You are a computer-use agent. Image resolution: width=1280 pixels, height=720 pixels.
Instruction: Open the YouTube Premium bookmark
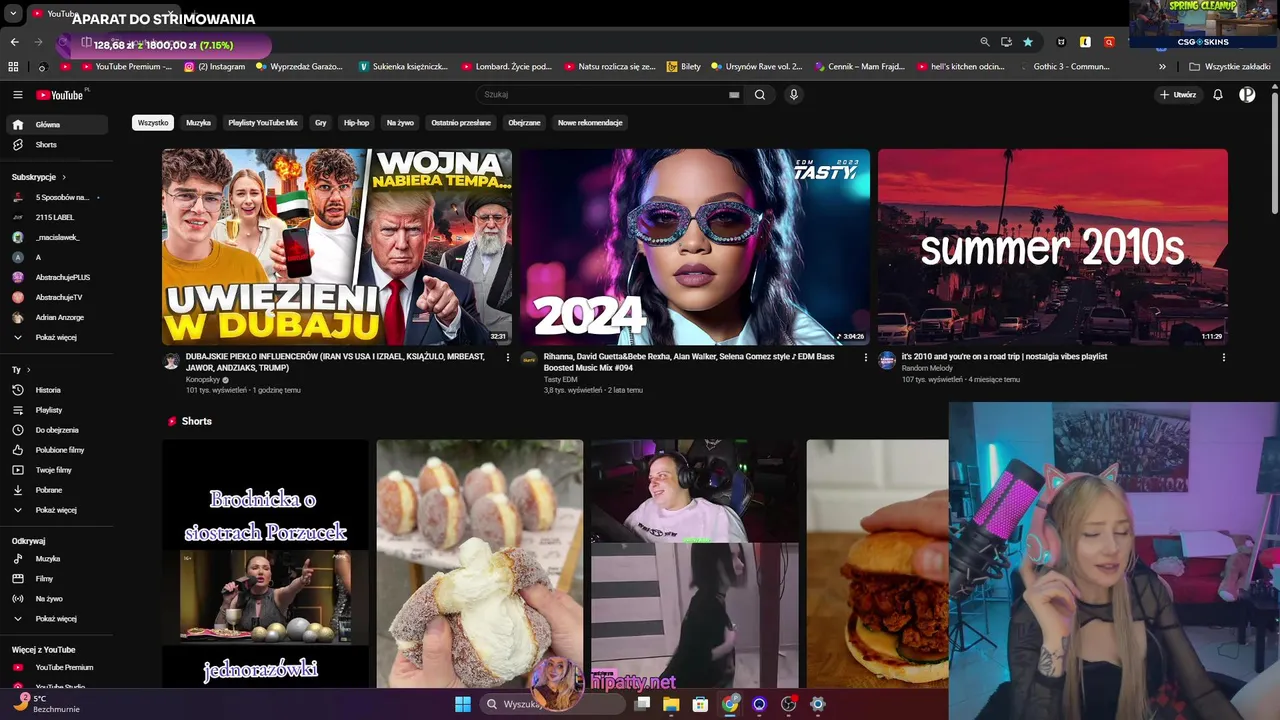[126, 67]
